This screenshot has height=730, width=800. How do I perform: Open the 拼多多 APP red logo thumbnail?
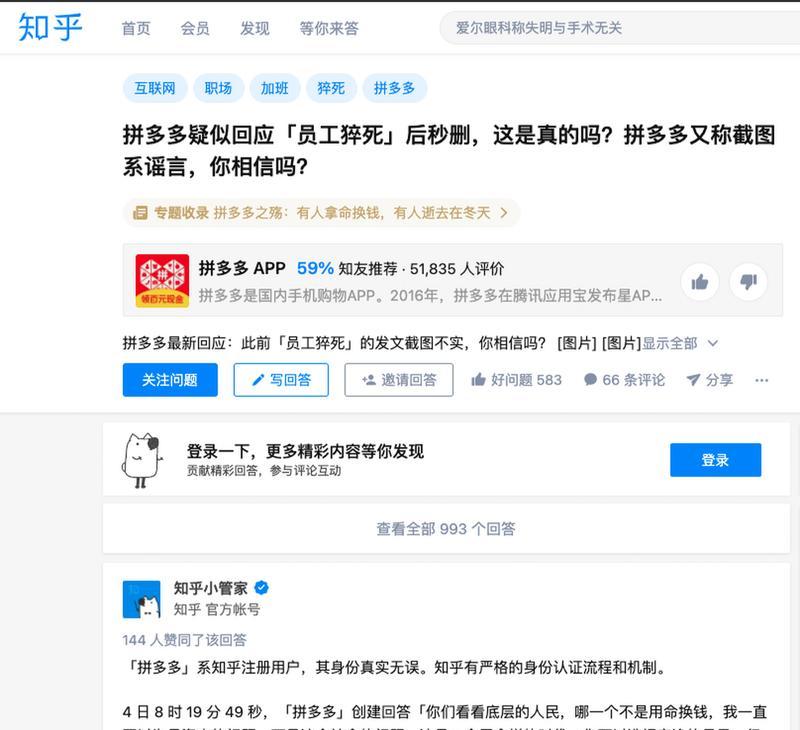(x=162, y=281)
